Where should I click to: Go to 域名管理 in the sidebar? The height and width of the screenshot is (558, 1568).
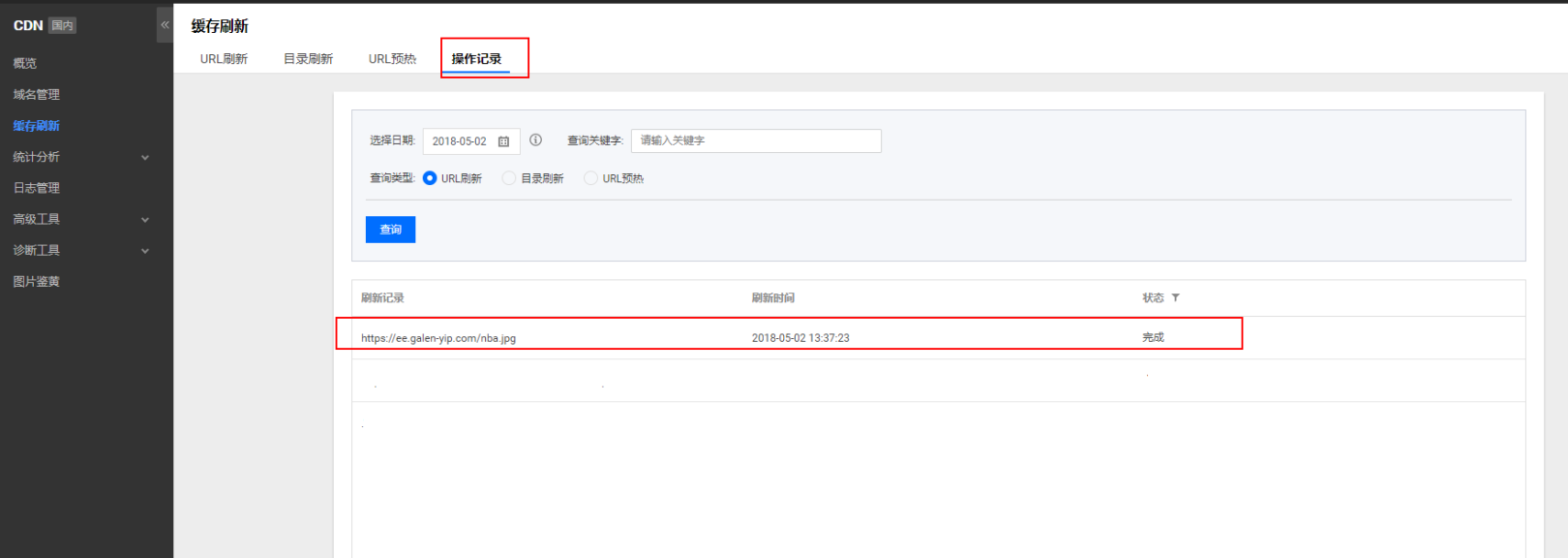click(37, 95)
